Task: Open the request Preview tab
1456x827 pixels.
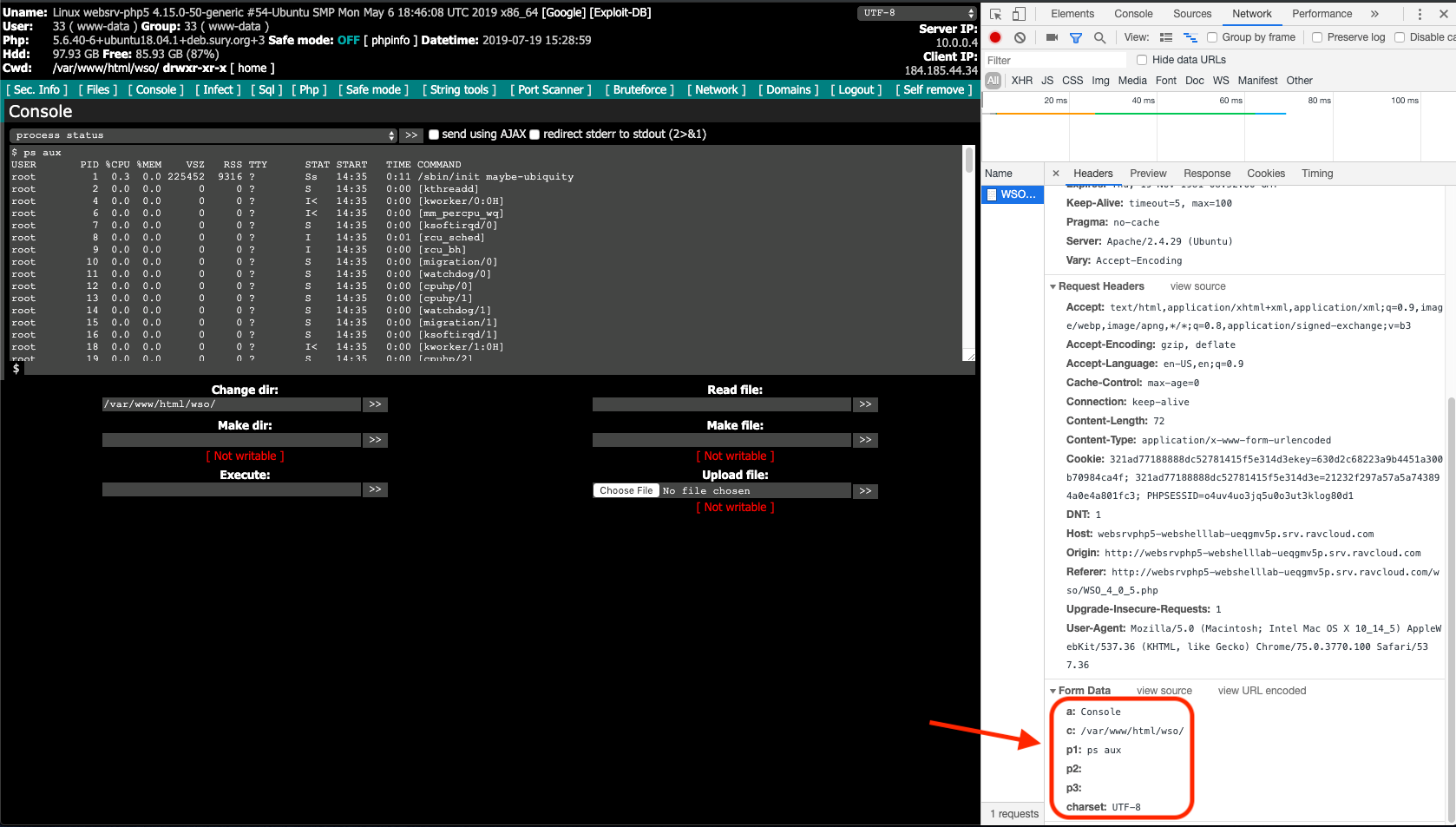Action: 1148,174
